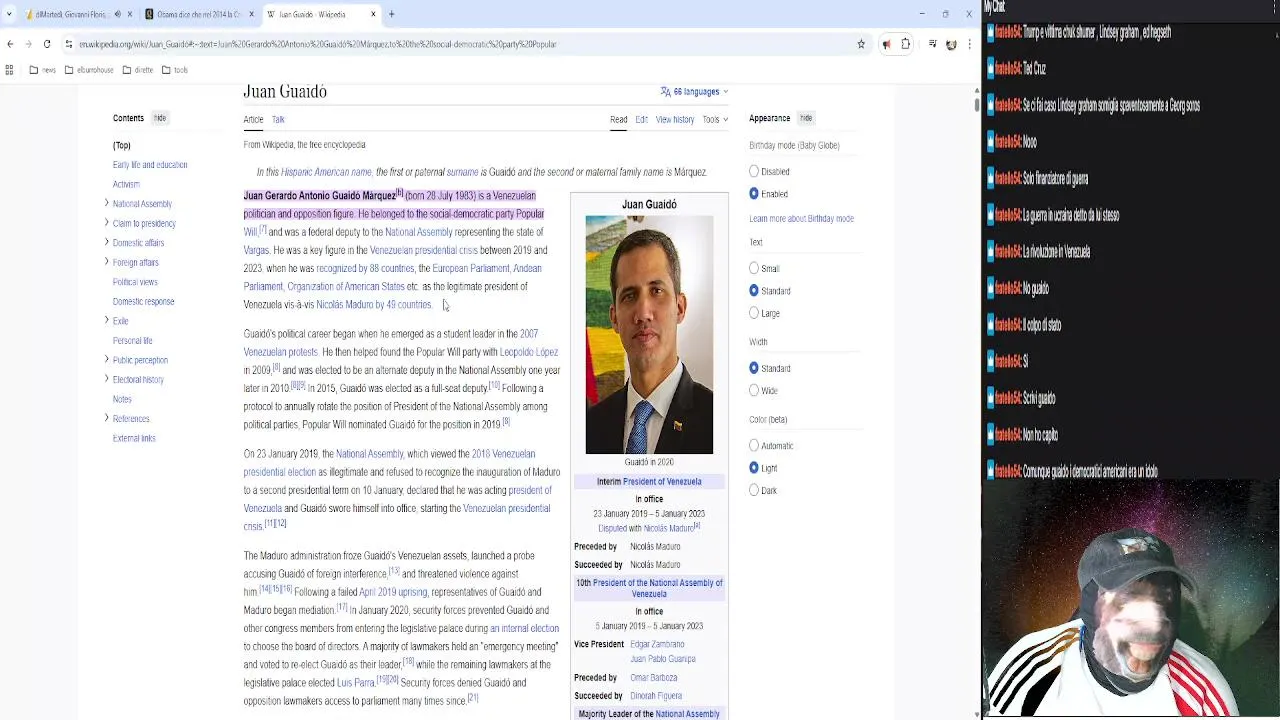
Task: Open the dirette bookmarks folder
Action: [139, 70]
